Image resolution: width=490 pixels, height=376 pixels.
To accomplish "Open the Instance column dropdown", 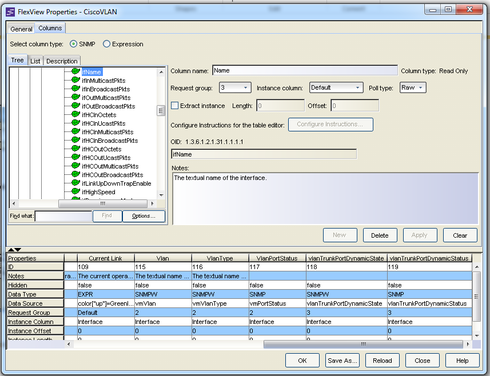I will coord(336,88).
